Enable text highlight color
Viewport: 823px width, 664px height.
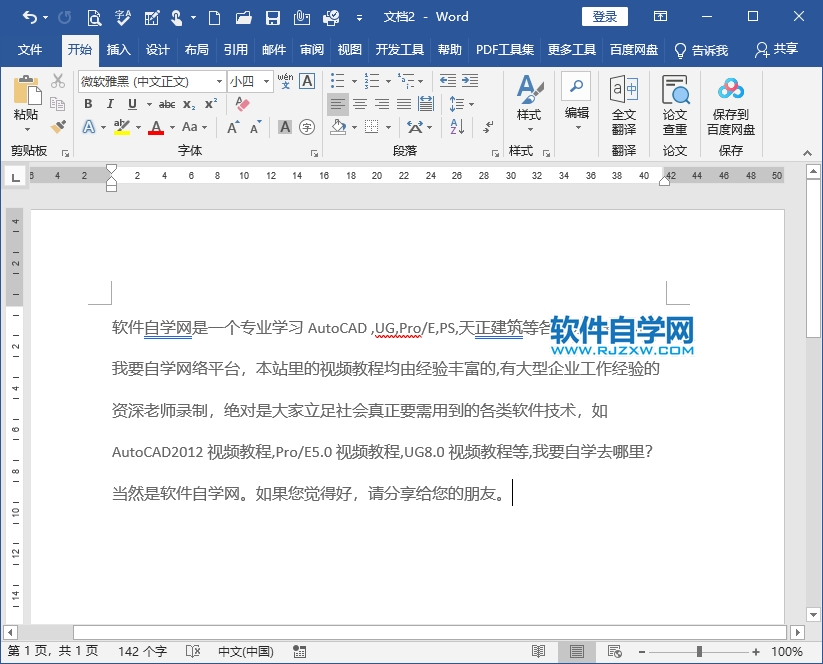tap(120, 127)
